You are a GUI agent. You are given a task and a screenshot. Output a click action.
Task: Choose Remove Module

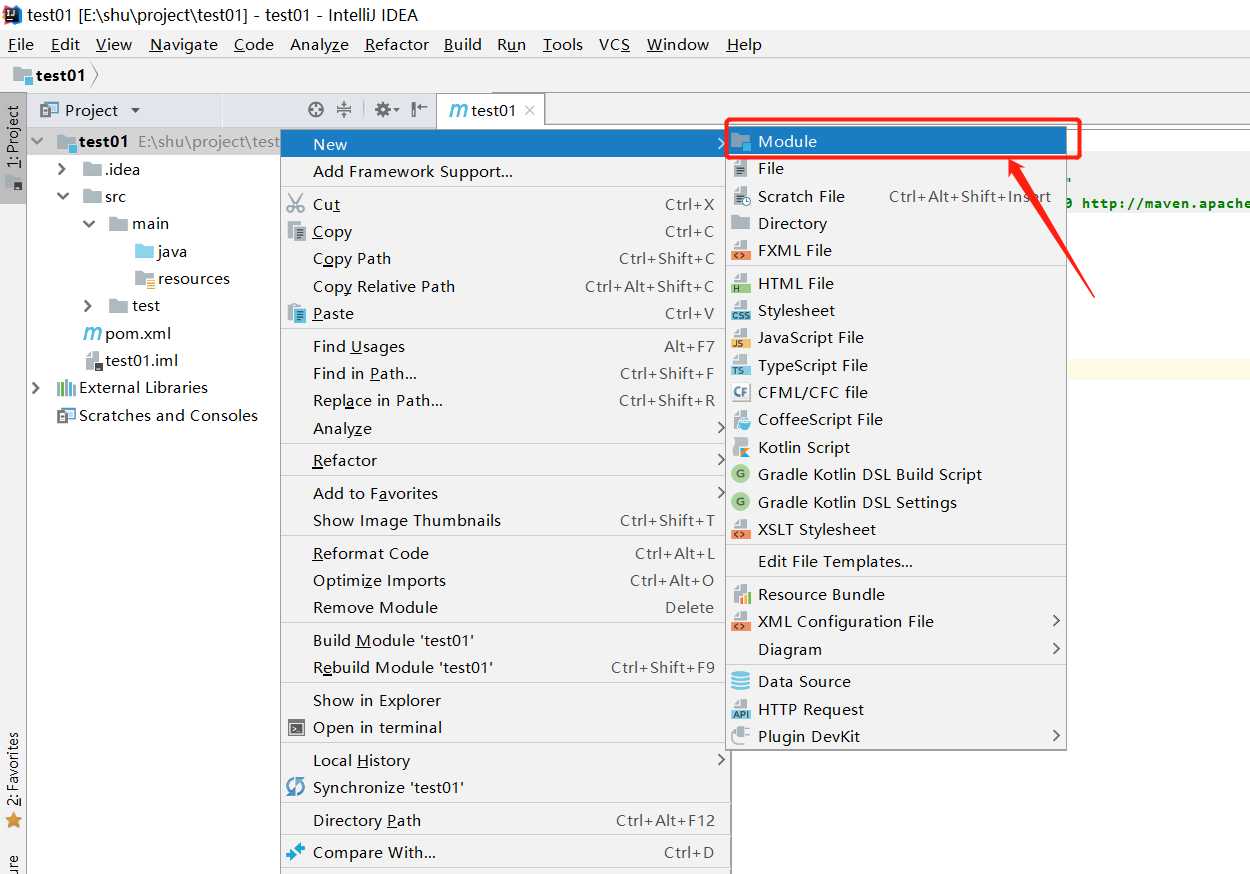click(505, 607)
